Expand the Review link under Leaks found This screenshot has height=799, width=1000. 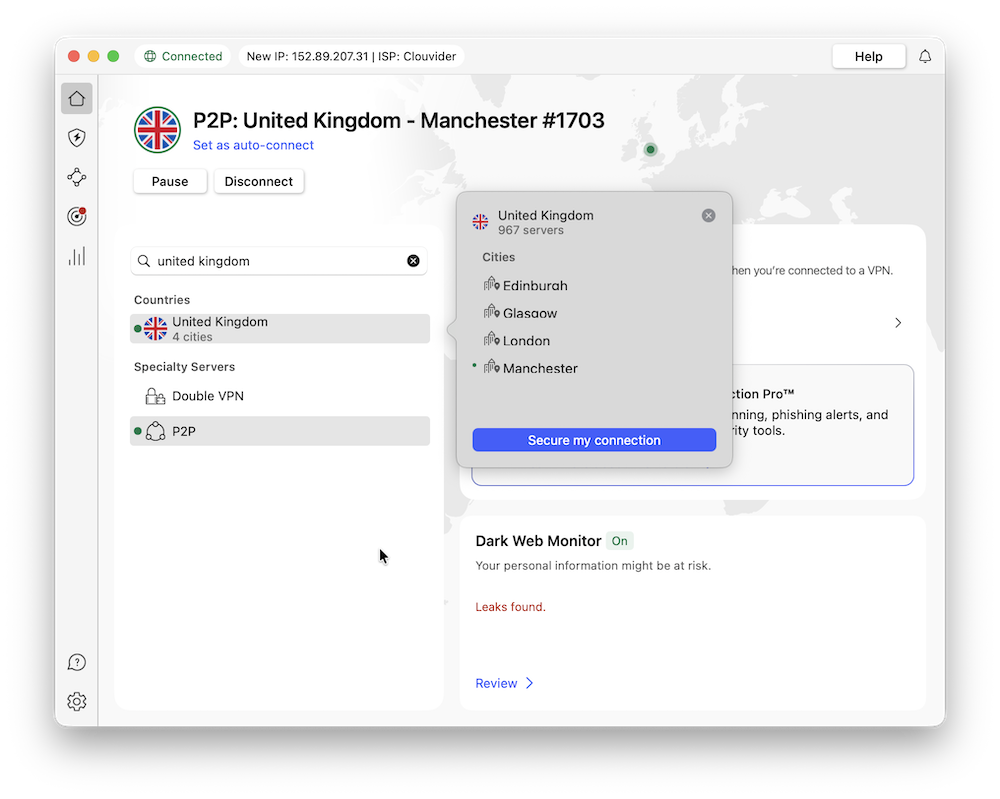pos(504,683)
